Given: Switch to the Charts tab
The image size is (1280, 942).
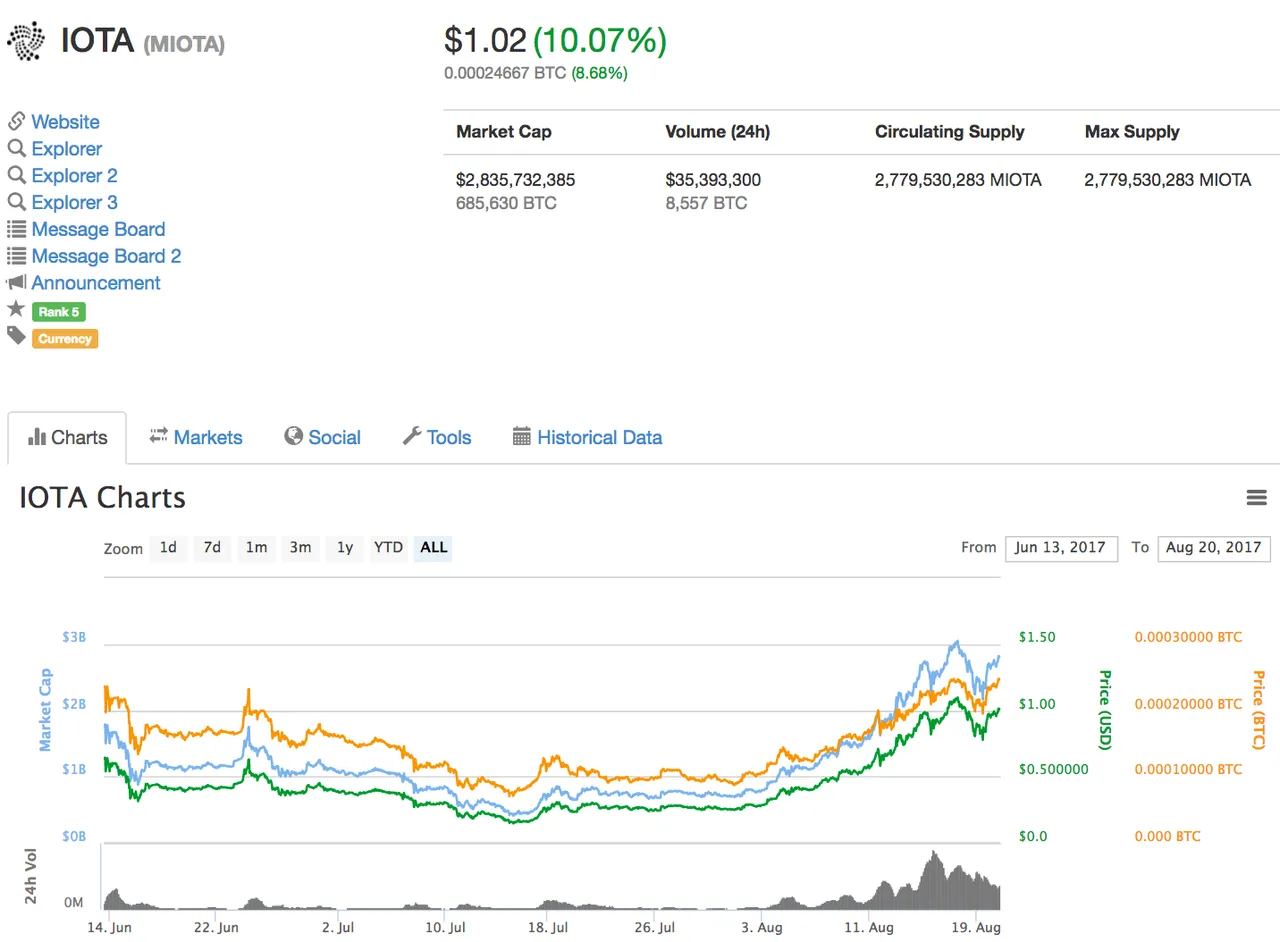Looking at the screenshot, I should tap(67, 437).
